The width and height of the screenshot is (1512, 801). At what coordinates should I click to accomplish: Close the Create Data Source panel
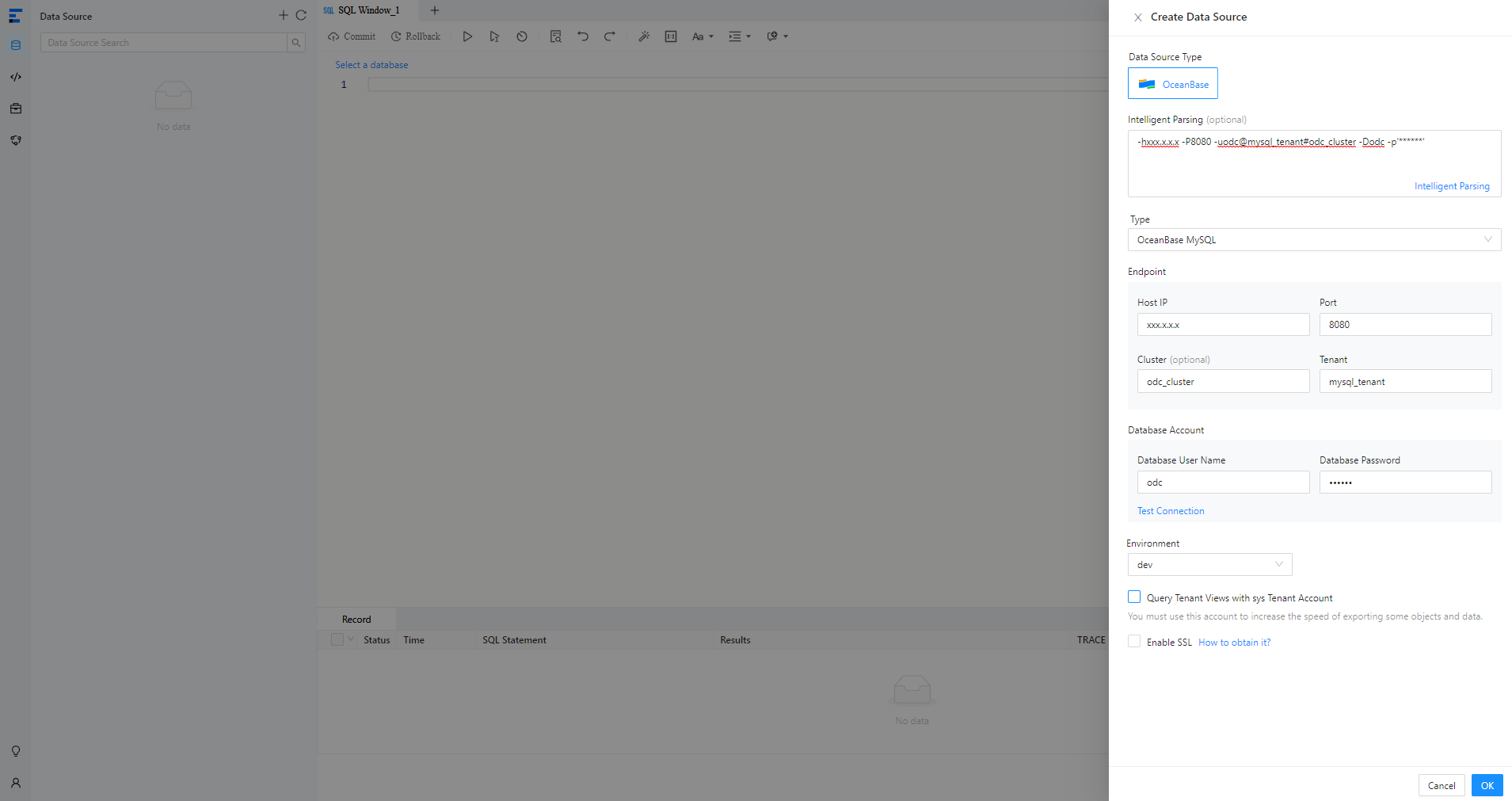(1137, 17)
